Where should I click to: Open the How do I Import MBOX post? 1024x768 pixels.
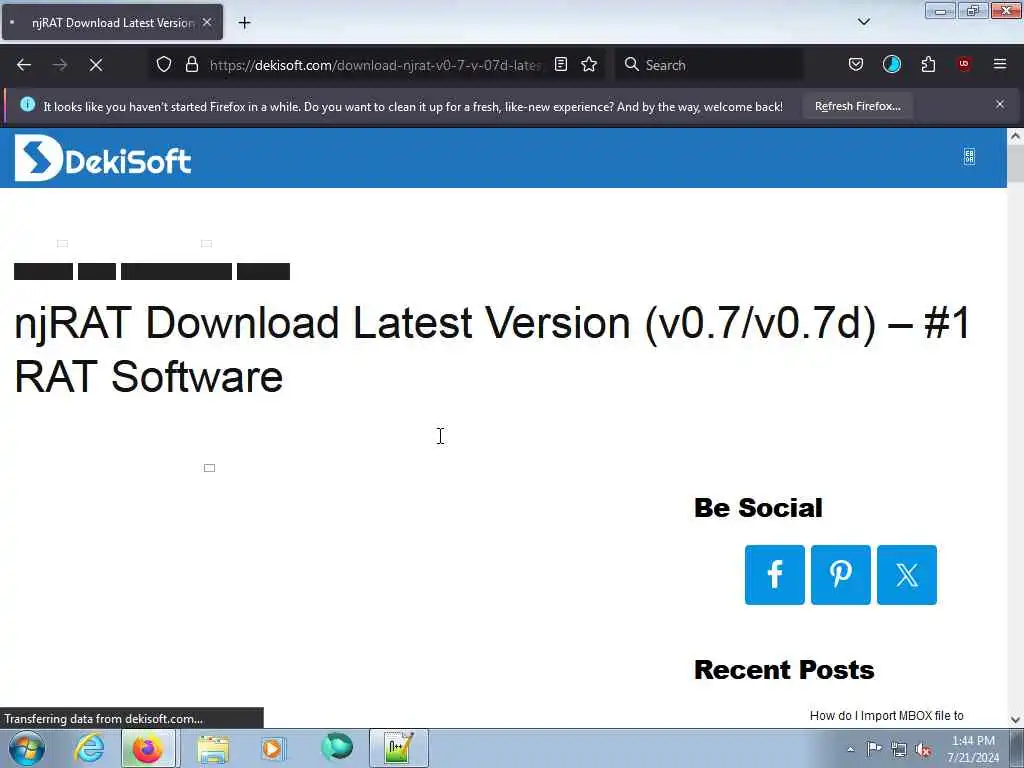click(886, 716)
